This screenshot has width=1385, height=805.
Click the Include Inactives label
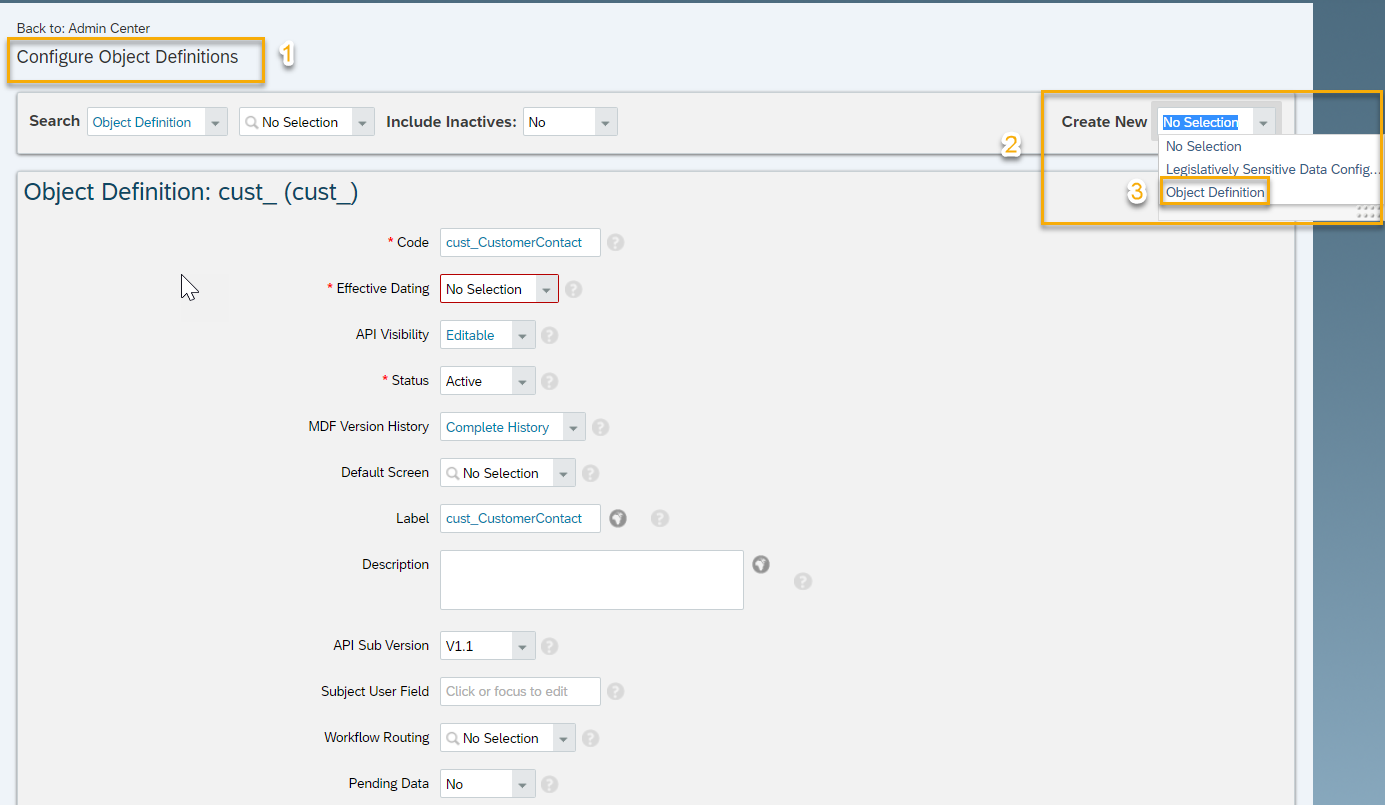451,122
